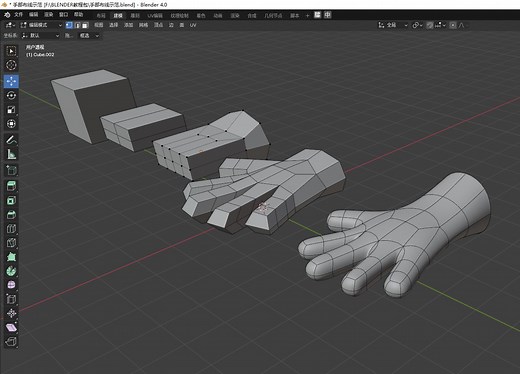This screenshot has height=374, width=520.
Task: Open the 编辑模式 mode dropdown
Action: (41, 25)
